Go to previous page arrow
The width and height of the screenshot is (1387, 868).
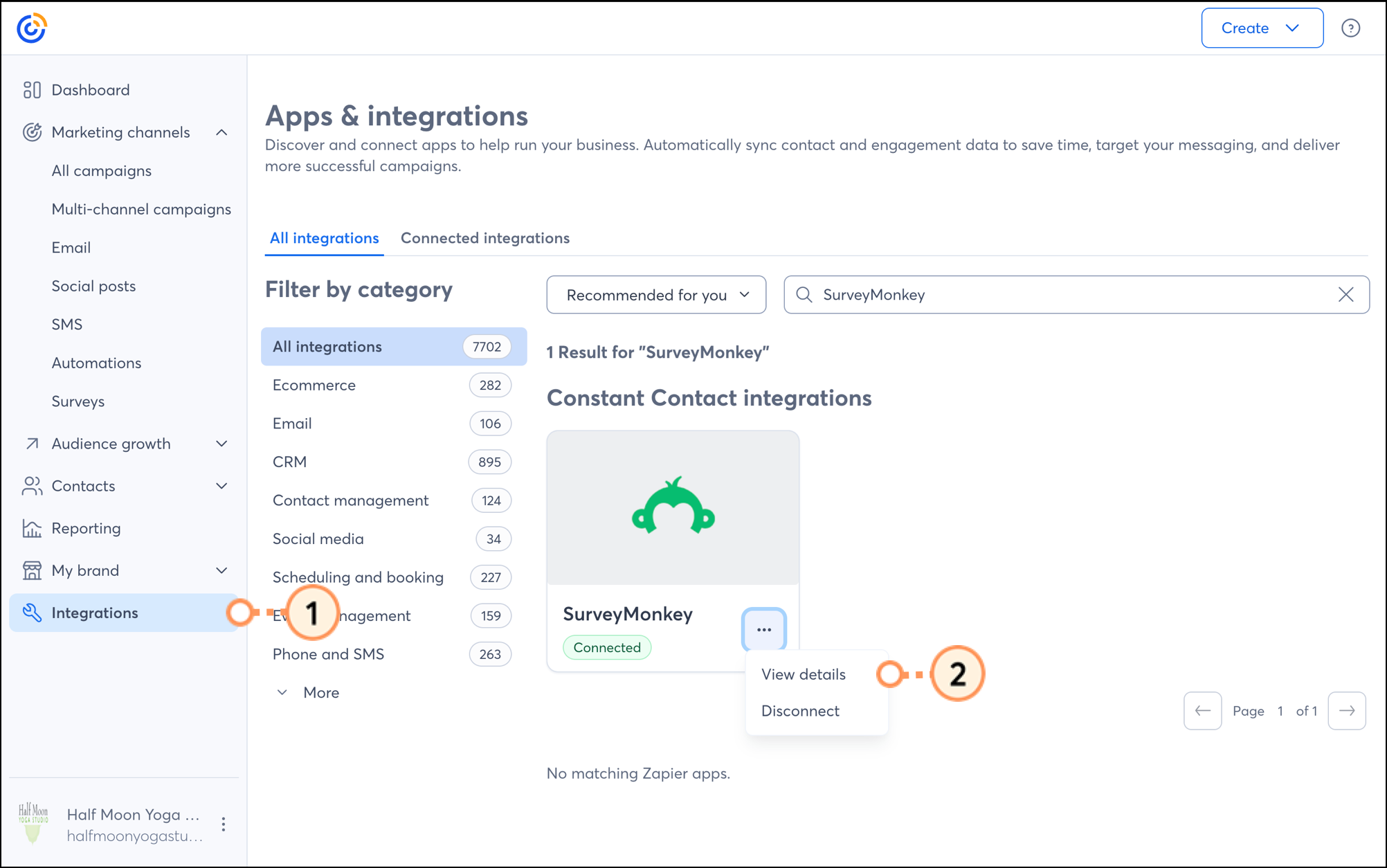pos(1203,711)
